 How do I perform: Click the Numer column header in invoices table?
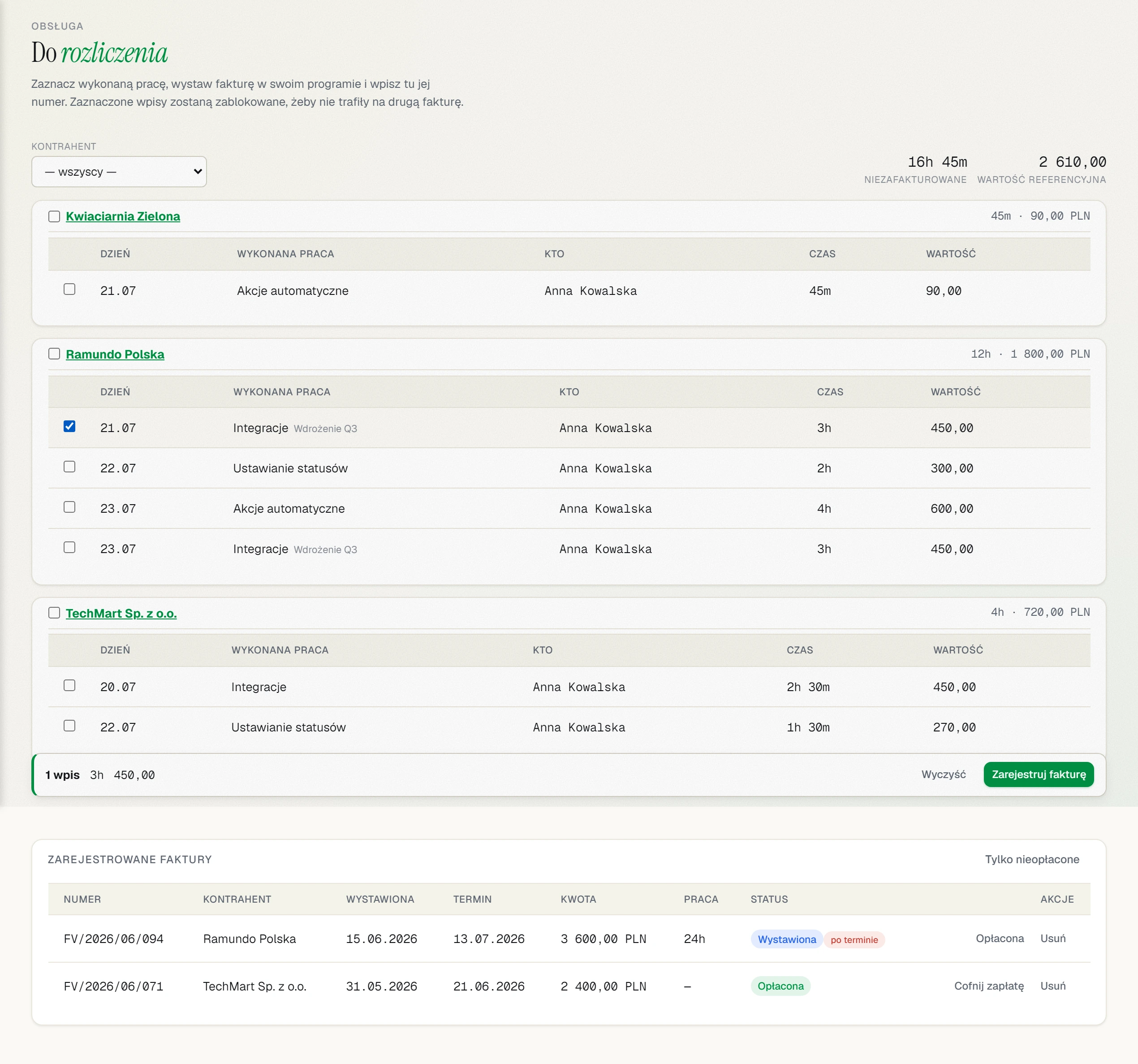(x=82, y=899)
